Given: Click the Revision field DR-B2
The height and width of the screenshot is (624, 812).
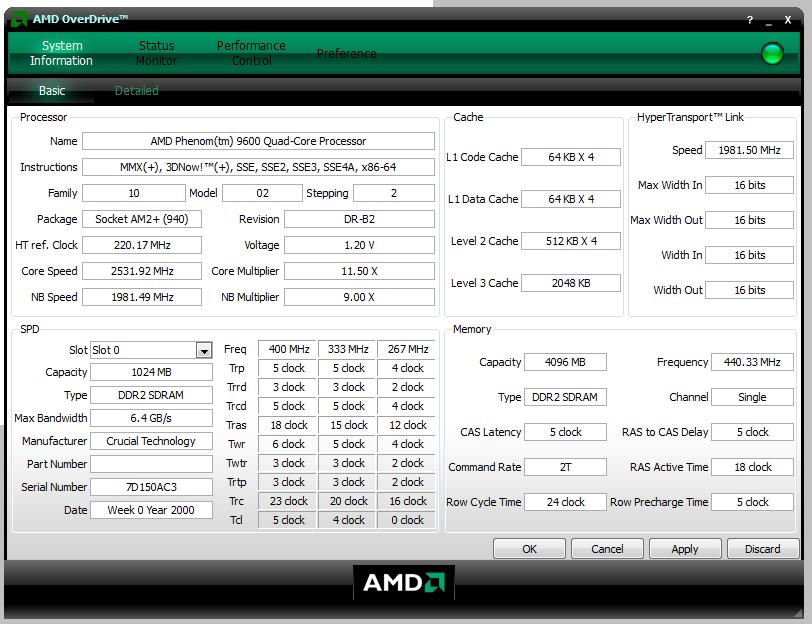Looking at the screenshot, I should pos(359,219).
